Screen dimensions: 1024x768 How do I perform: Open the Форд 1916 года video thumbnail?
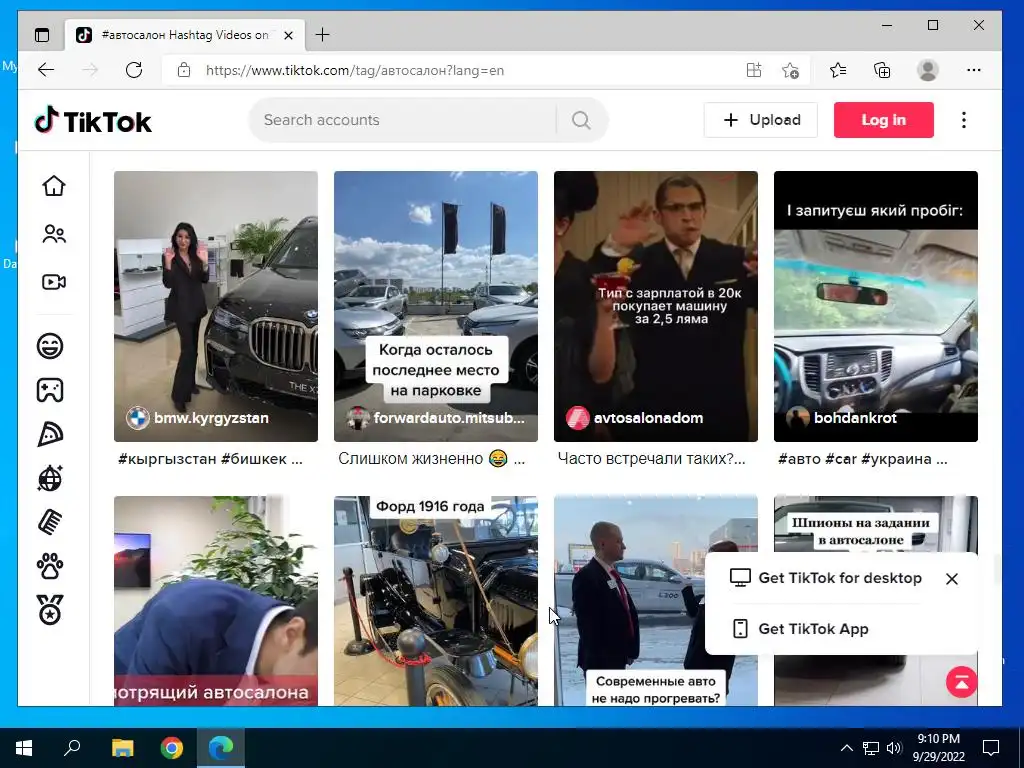436,601
